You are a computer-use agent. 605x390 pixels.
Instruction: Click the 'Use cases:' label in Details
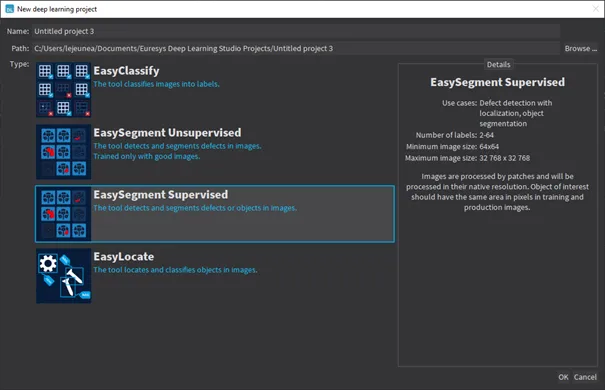(x=460, y=103)
